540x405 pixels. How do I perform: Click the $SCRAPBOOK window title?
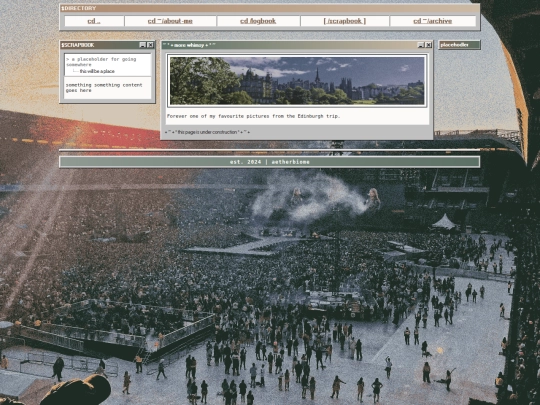[x=78, y=45]
